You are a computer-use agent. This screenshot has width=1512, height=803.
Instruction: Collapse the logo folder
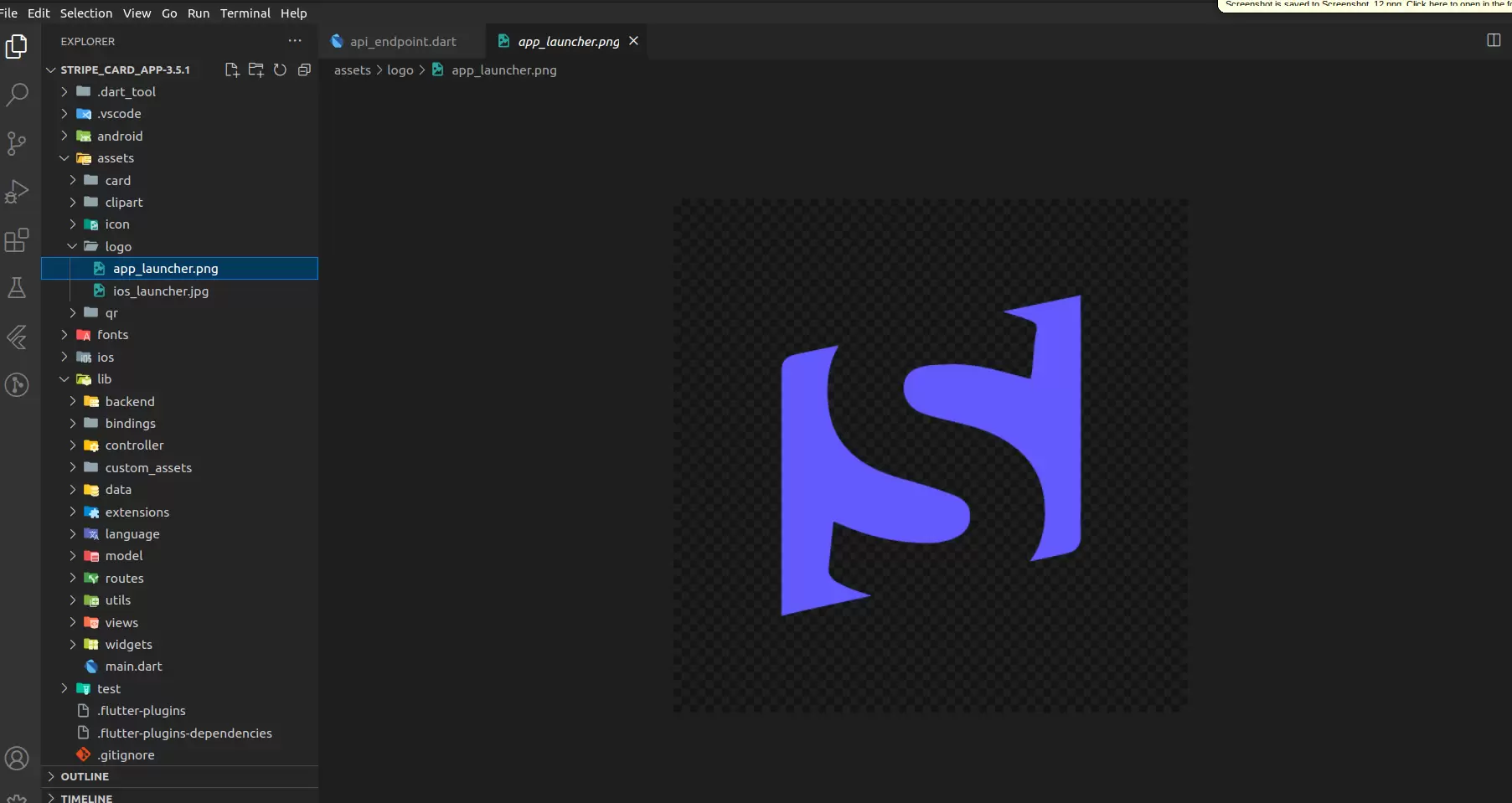pyautogui.click(x=179, y=246)
